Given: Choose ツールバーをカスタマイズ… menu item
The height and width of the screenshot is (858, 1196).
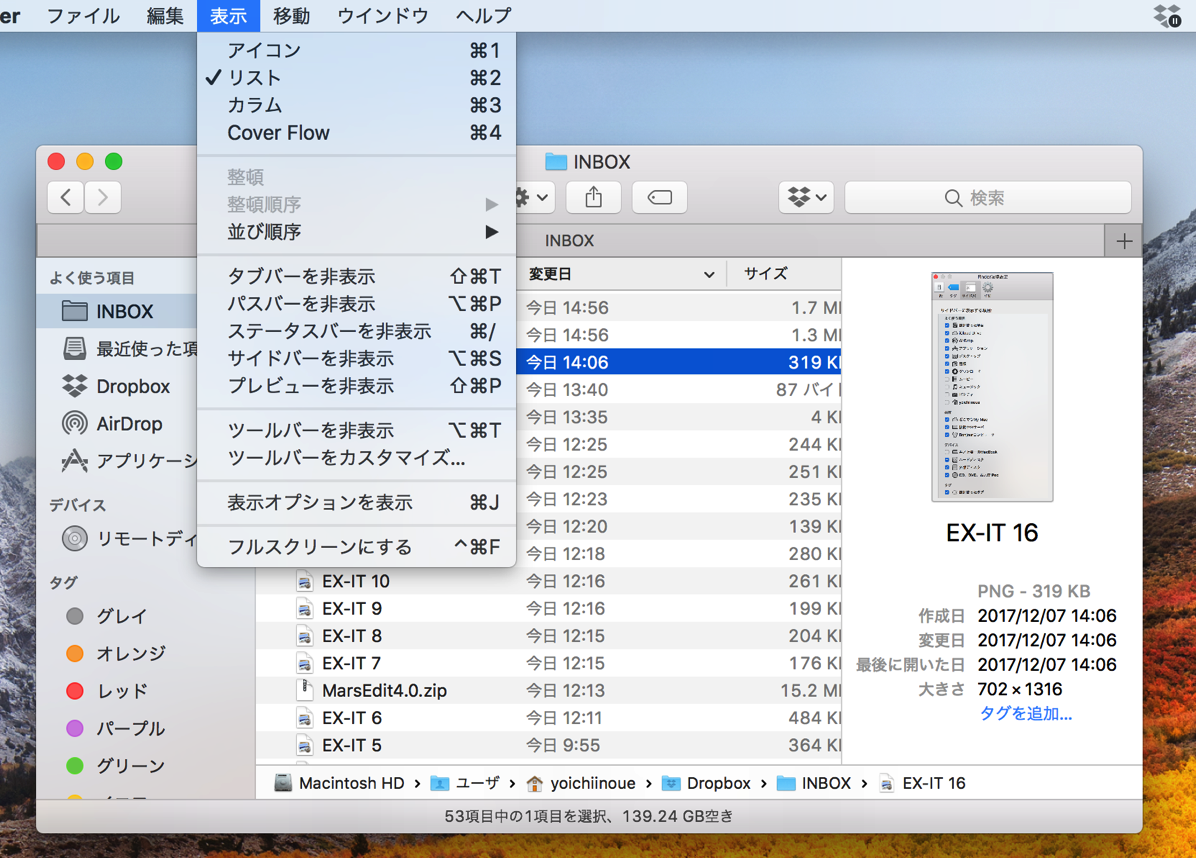Looking at the screenshot, I should click(356, 458).
